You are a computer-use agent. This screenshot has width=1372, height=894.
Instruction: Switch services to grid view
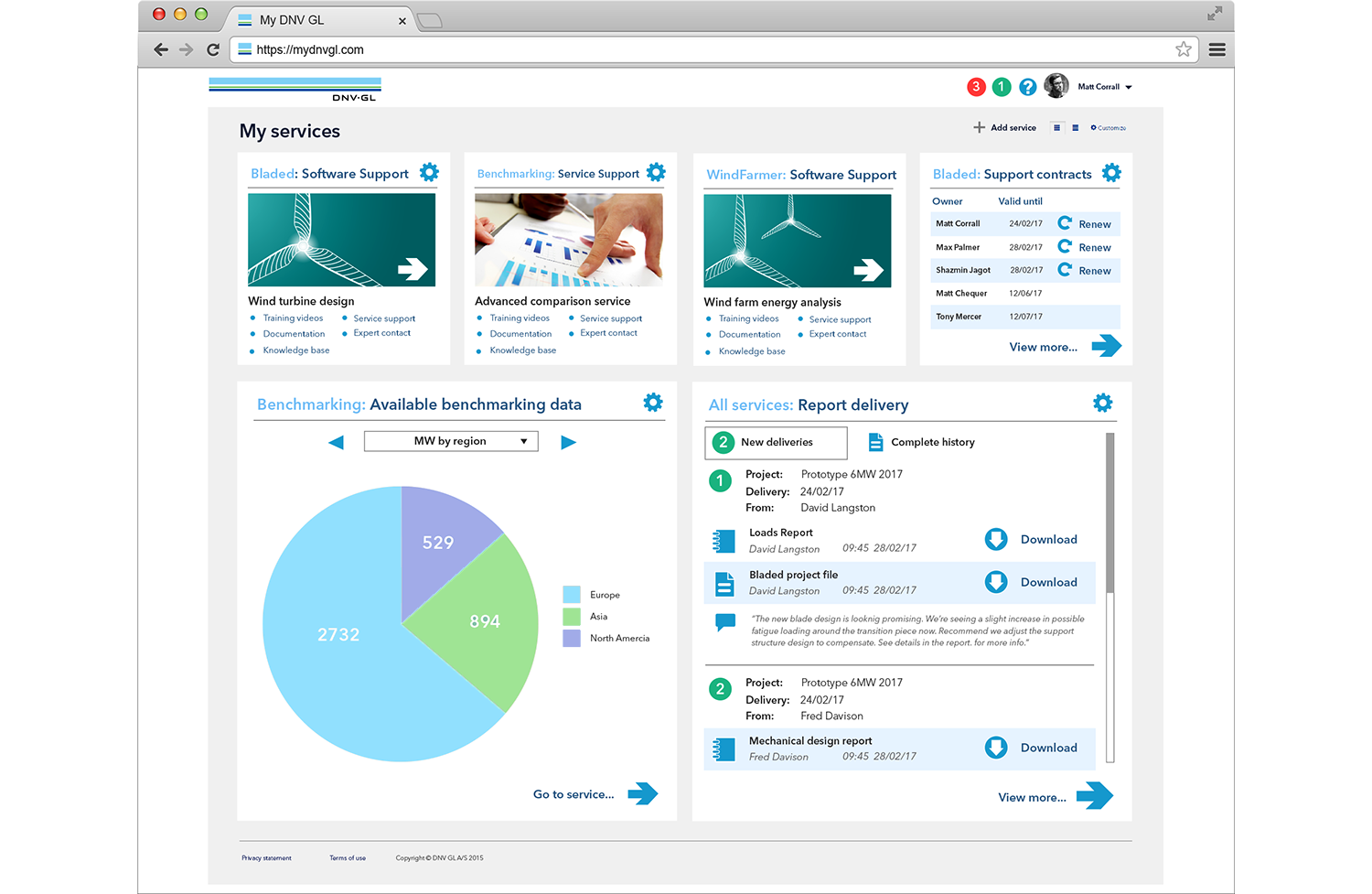pyautogui.click(x=1056, y=127)
